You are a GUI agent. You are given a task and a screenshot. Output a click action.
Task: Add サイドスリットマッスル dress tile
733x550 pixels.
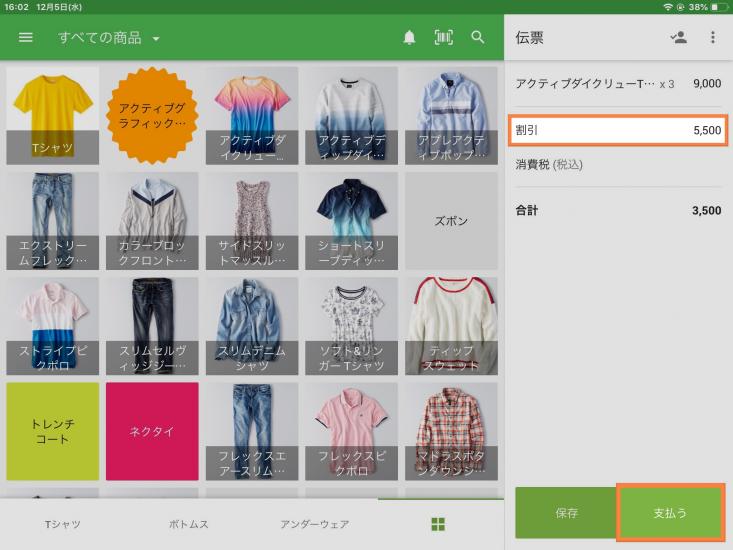(x=252, y=221)
